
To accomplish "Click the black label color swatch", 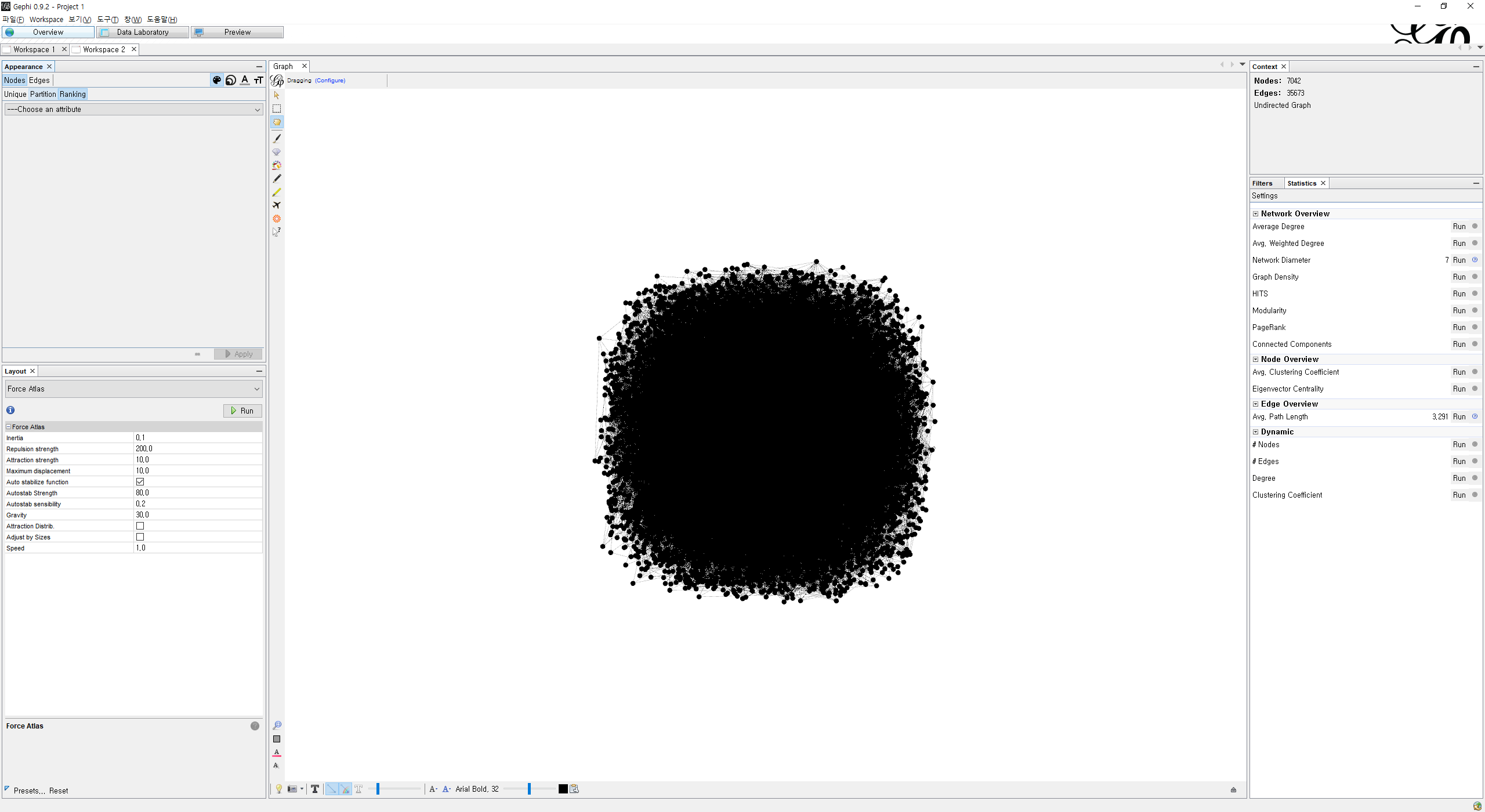I will (563, 789).
